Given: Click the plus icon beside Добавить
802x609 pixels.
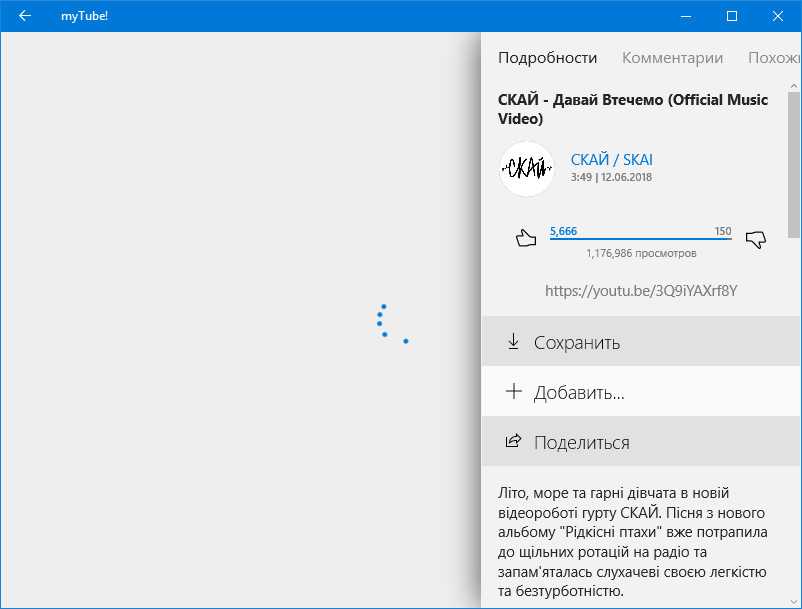Looking at the screenshot, I should click(x=513, y=392).
